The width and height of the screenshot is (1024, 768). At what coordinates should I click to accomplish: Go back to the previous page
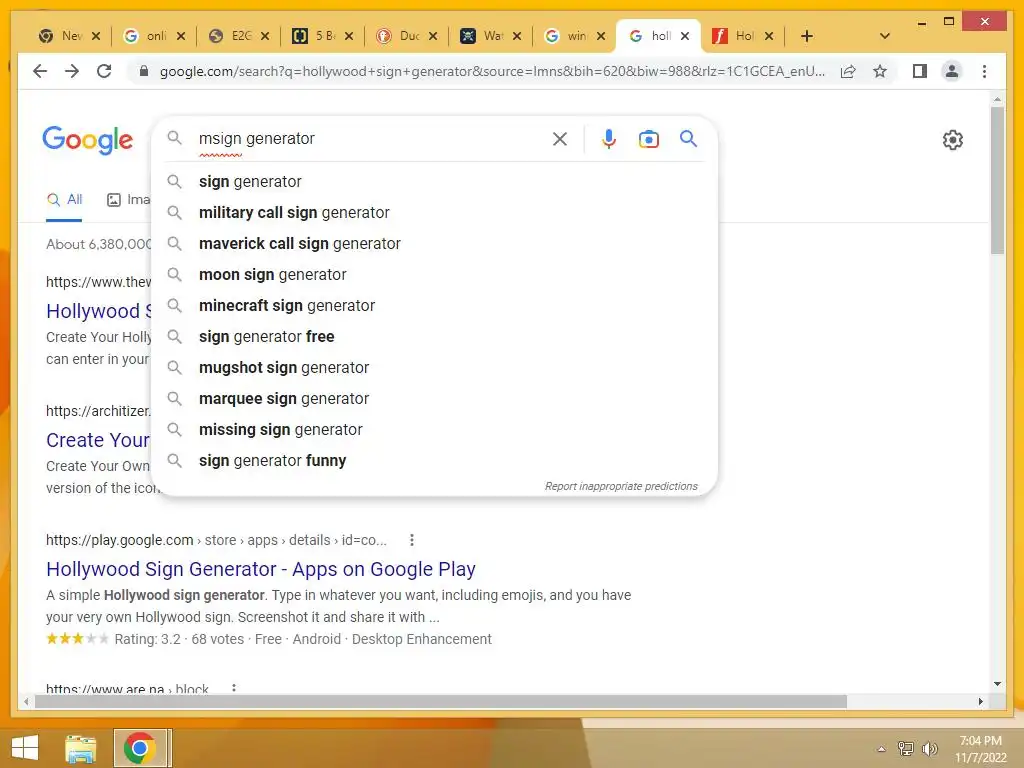tap(40, 71)
